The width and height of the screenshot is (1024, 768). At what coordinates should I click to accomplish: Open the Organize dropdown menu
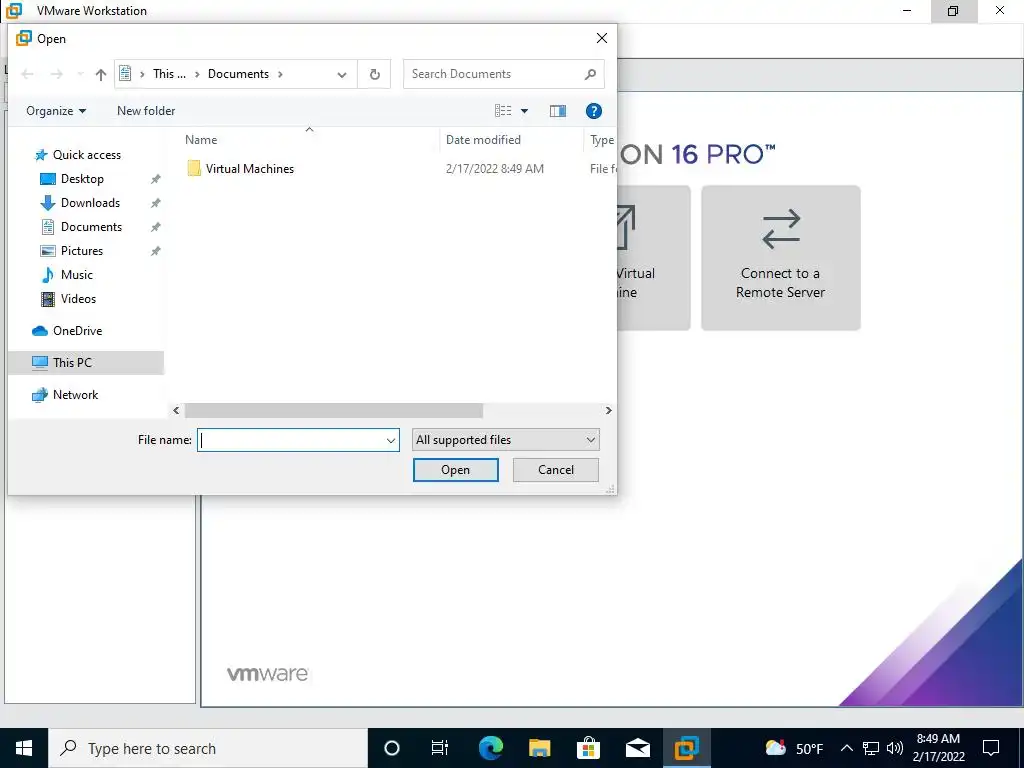pos(56,111)
